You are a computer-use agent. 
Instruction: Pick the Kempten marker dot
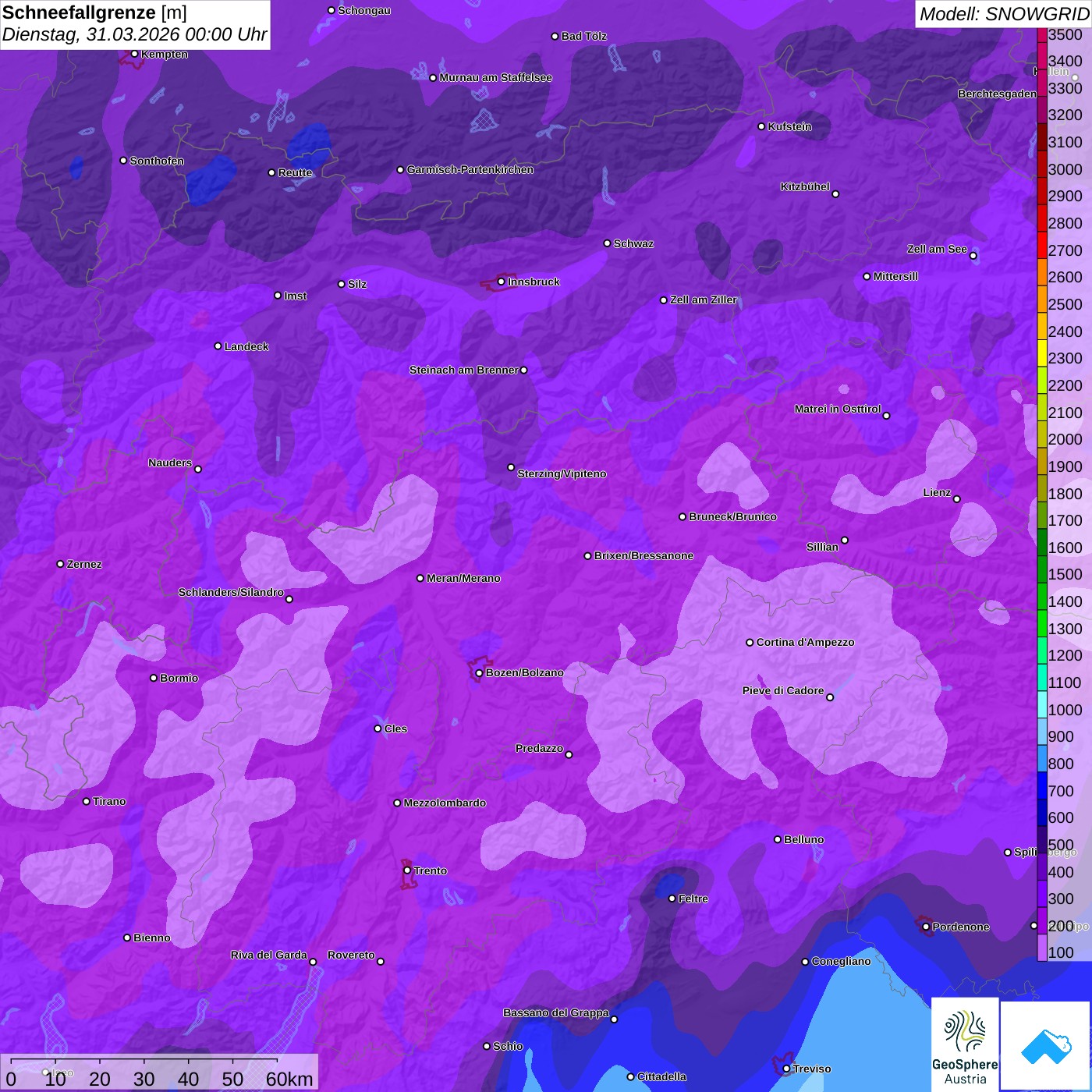(134, 54)
